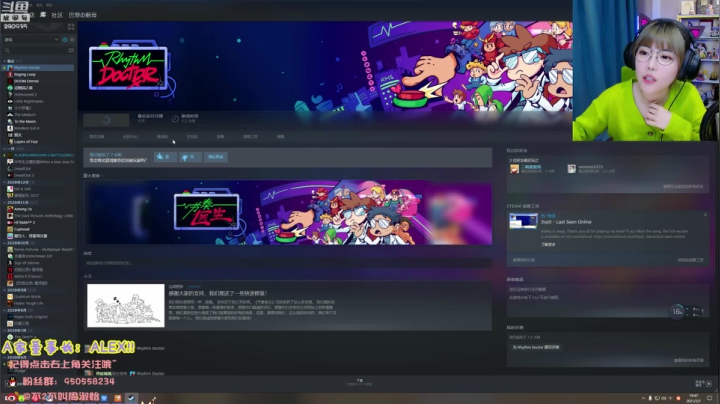The image size is (720, 404).
Task: Click write a review for Rhythm Doctor
Action: point(536,348)
